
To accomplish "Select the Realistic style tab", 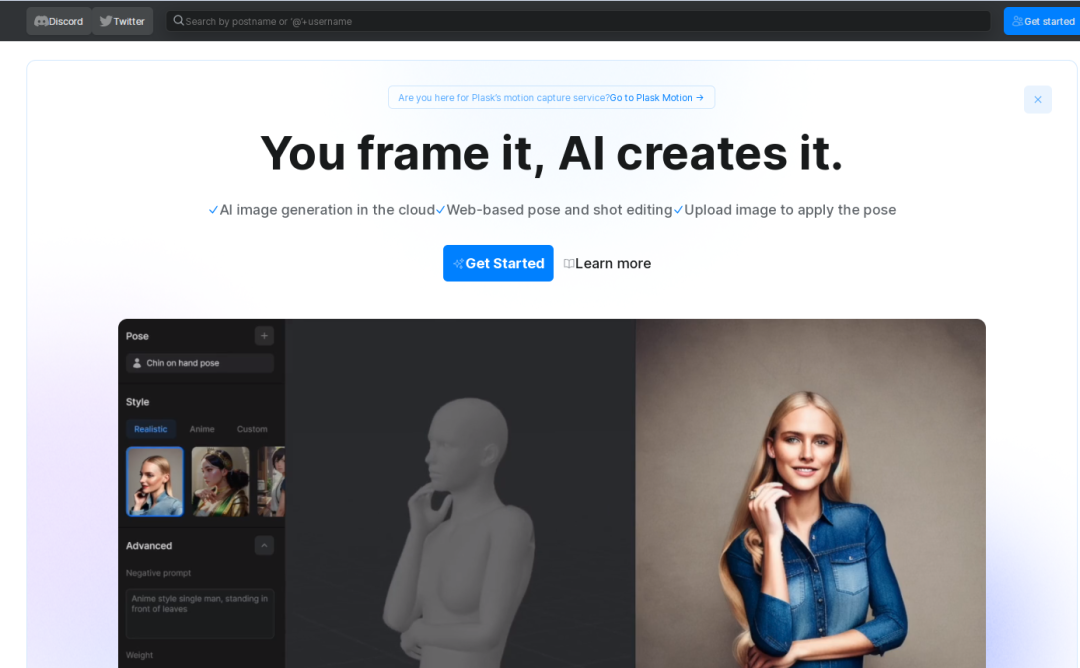I will (151, 429).
